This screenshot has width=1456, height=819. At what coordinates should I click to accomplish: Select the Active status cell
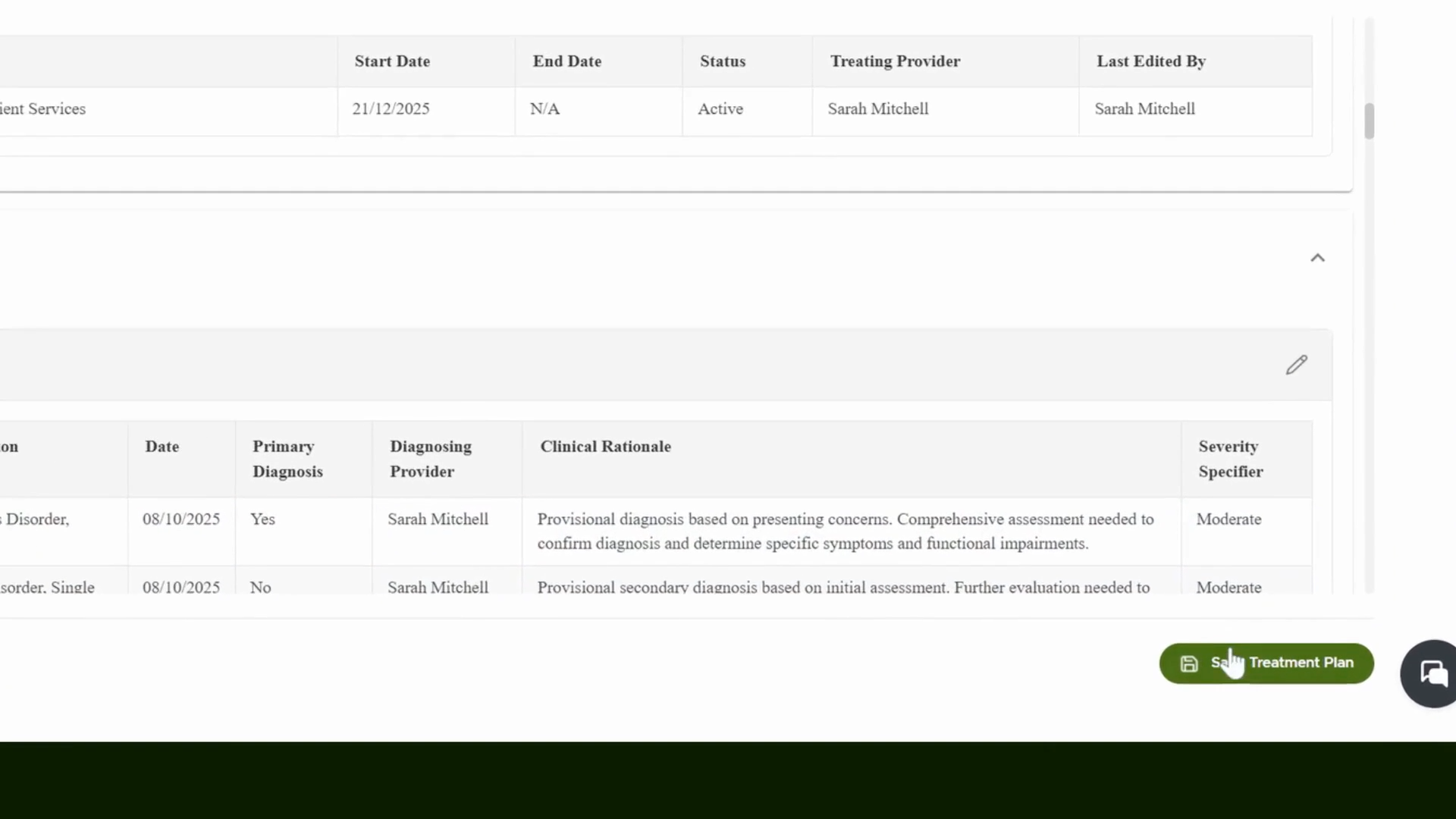[720, 109]
